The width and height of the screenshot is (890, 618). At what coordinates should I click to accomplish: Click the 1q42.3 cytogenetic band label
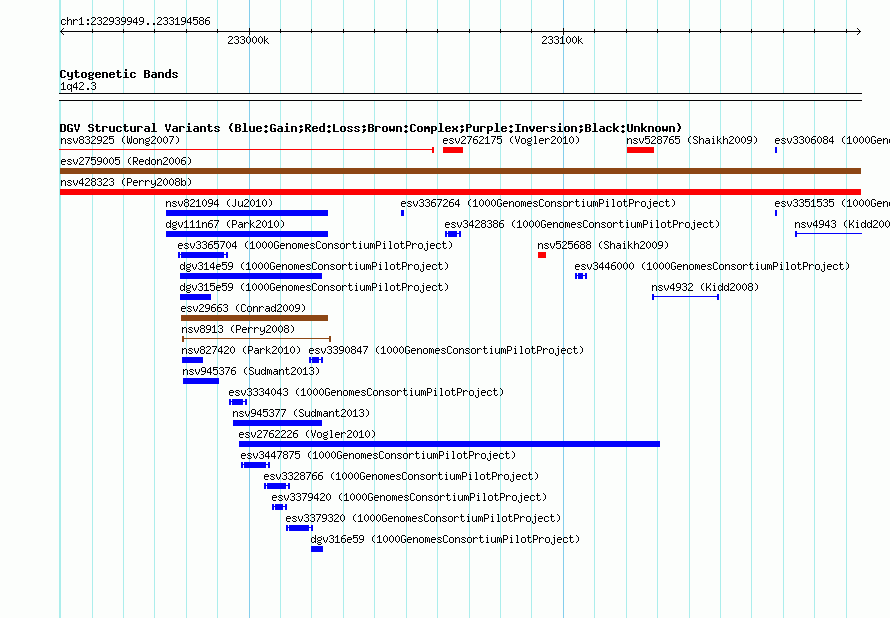coord(78,86)
